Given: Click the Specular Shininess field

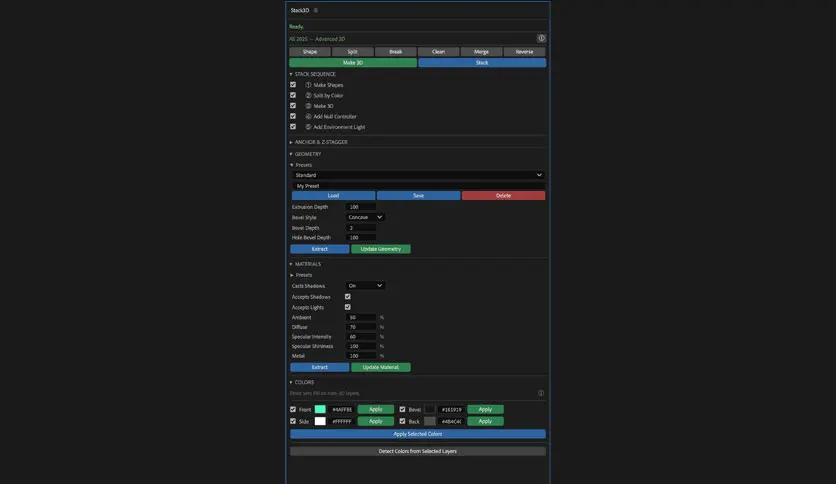Looking at the screenshot, I should [x=361, y=346].
